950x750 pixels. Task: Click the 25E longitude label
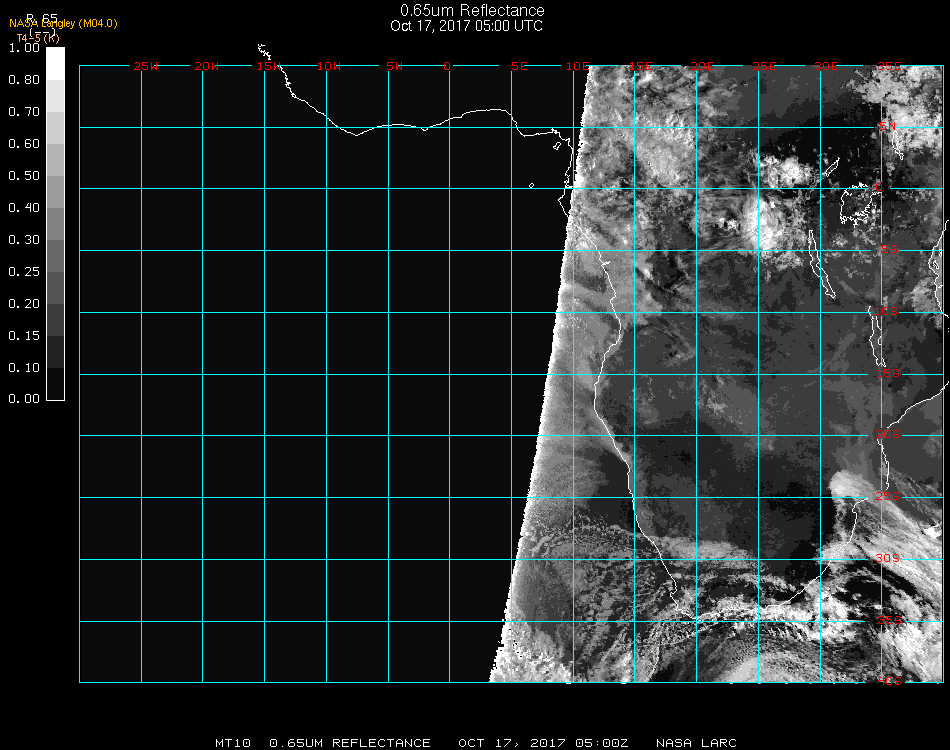[x=764, y=66]
